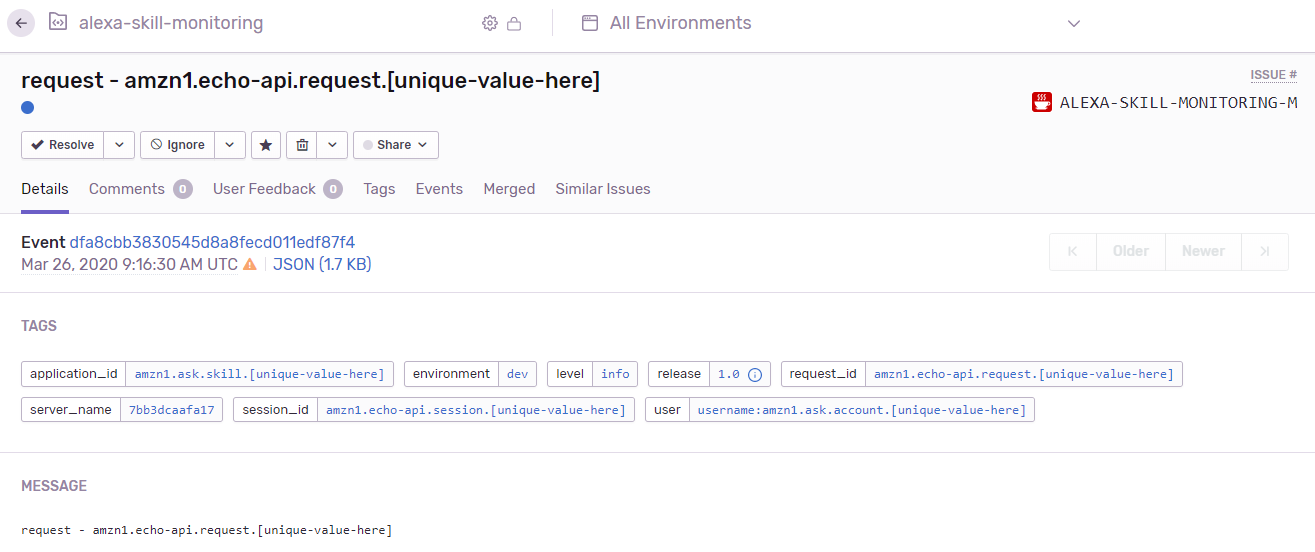Open the Similar Issues tab
Image resolution: width=1315 pixels, height=552 pixels.
point(603,189)
